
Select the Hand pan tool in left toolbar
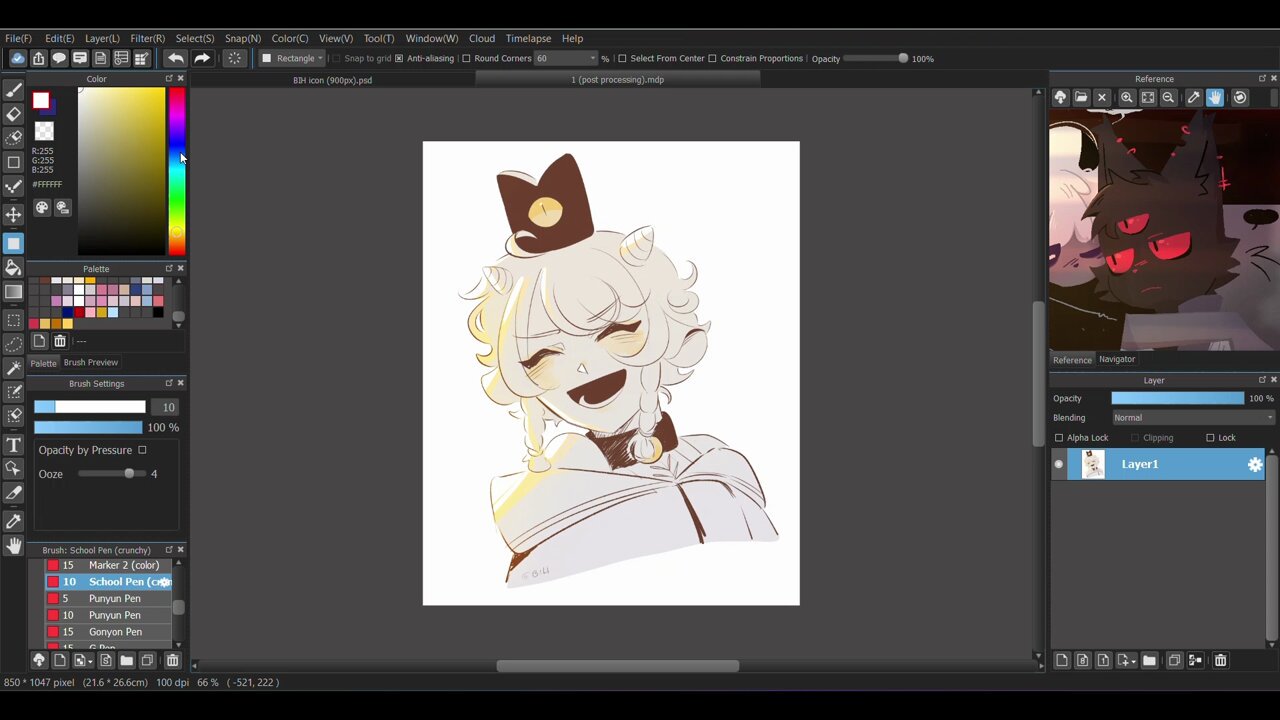click(13, 545)
